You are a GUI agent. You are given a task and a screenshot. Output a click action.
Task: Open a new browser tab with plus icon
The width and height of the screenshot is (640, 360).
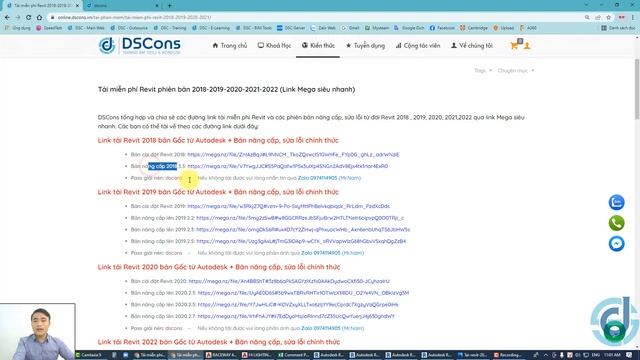(x=169, y=6)
